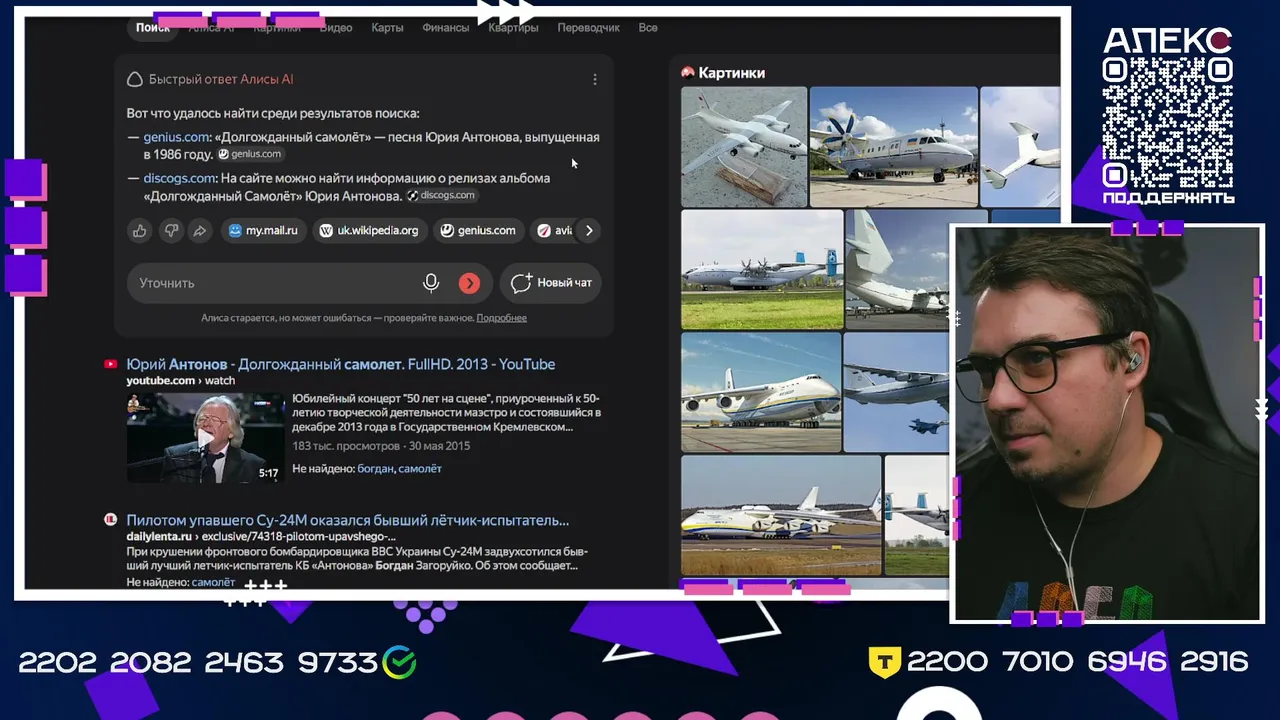Open the white model airplane on stand image
The width and height of the screenshot is (1280, 720).
click(744, 147)
